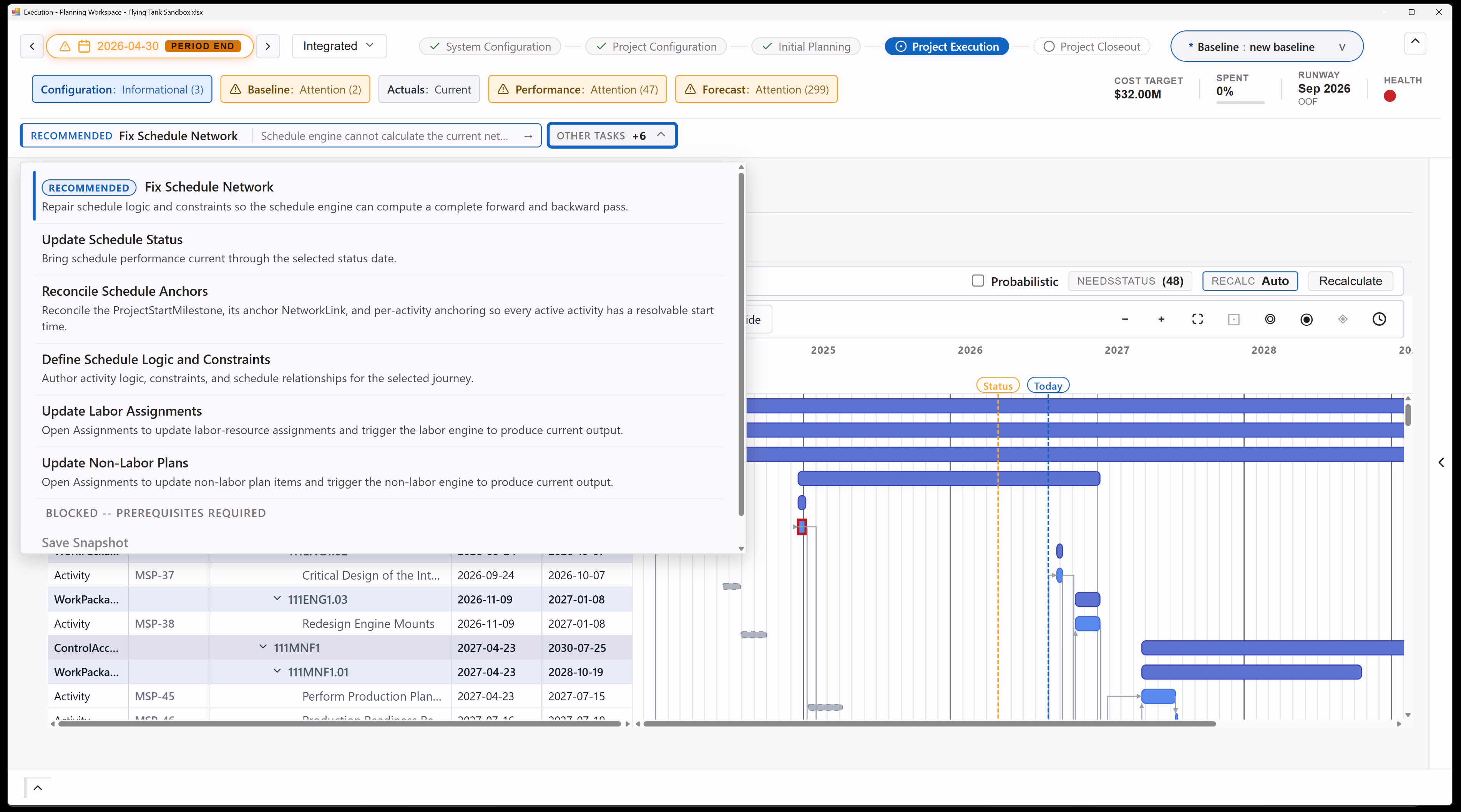Switch to Initial Planning stage
Viewport: 1461px width, 812px height.
coord(806,46)
